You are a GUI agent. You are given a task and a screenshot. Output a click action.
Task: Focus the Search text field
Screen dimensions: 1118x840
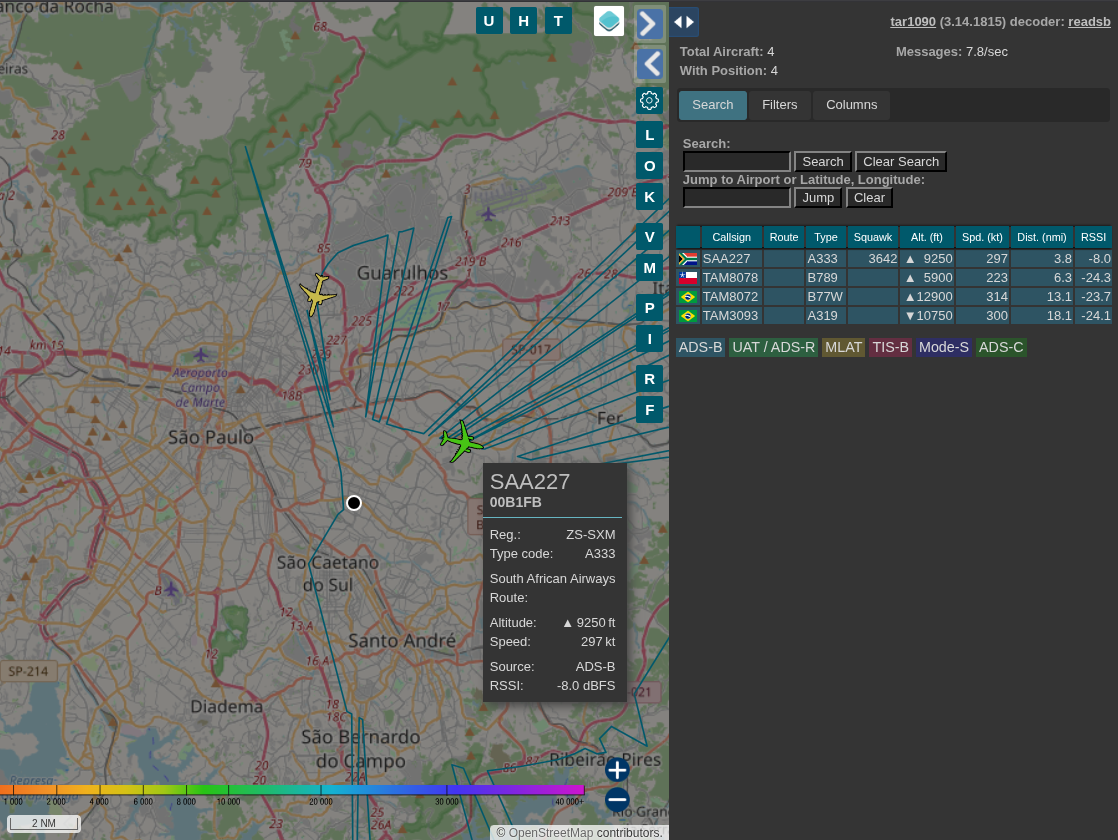(737, 162)
